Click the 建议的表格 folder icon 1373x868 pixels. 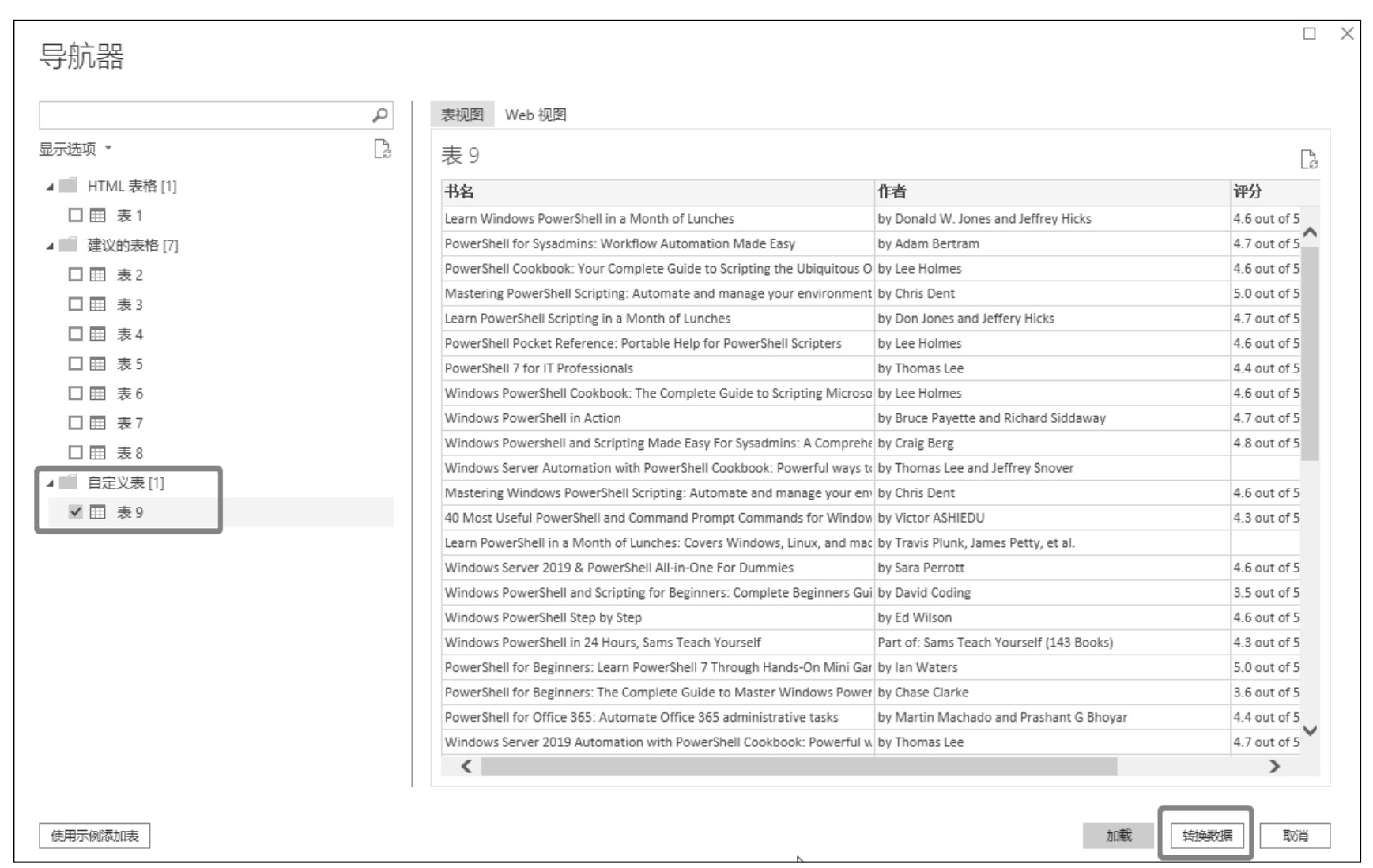coord(69,244)
